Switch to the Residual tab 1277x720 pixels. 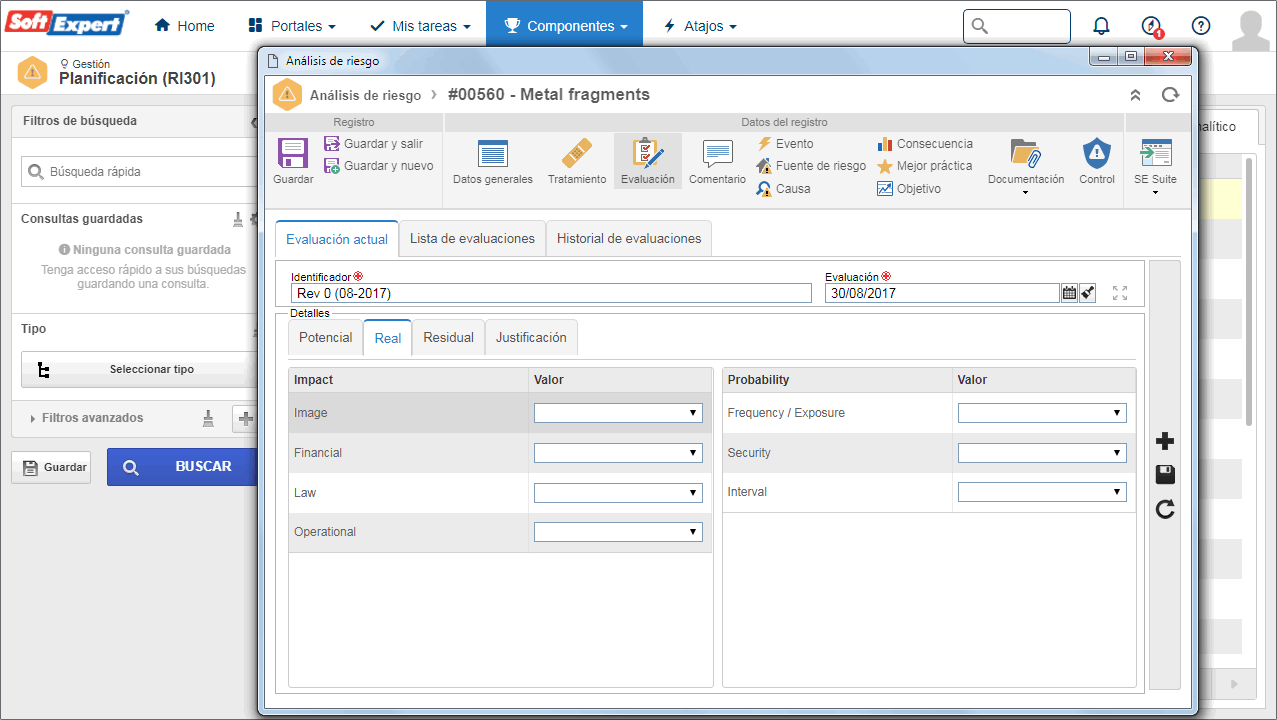(448, 338)
